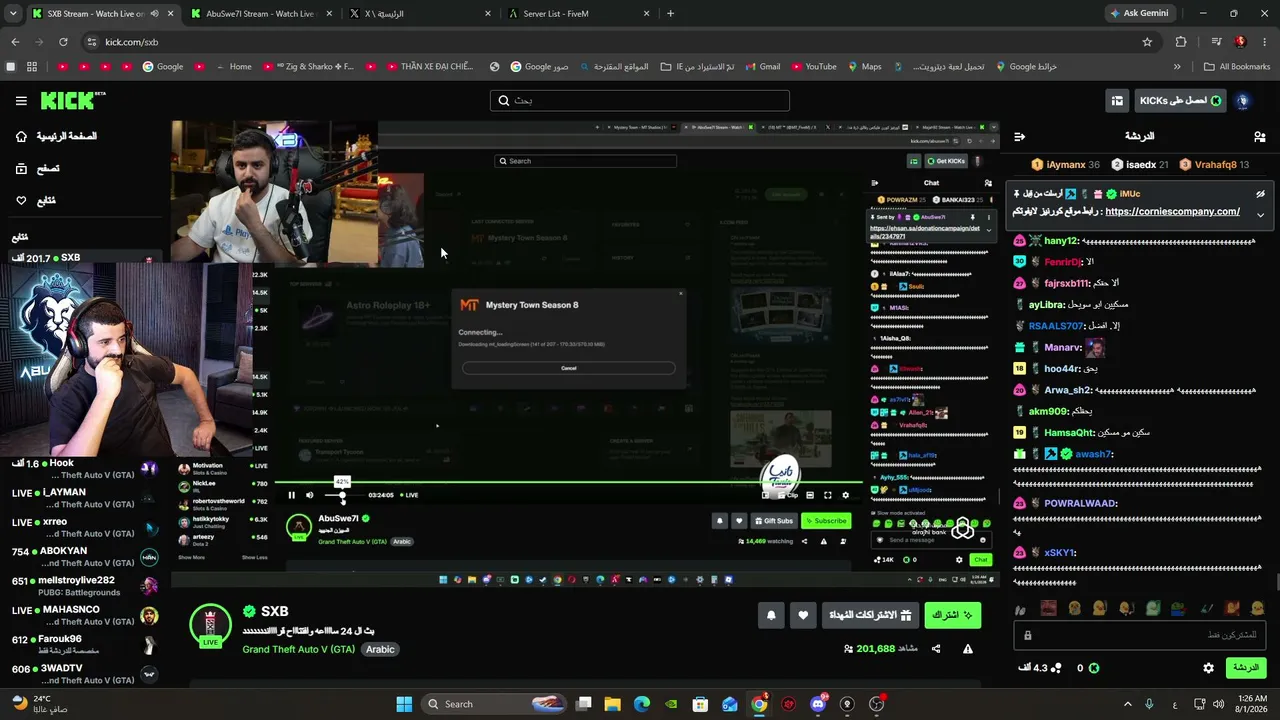Viewport: 1280px width, 720px height.
Task: Switch to the Server List - FiveM tab
Action: click(x=578, y=14)
